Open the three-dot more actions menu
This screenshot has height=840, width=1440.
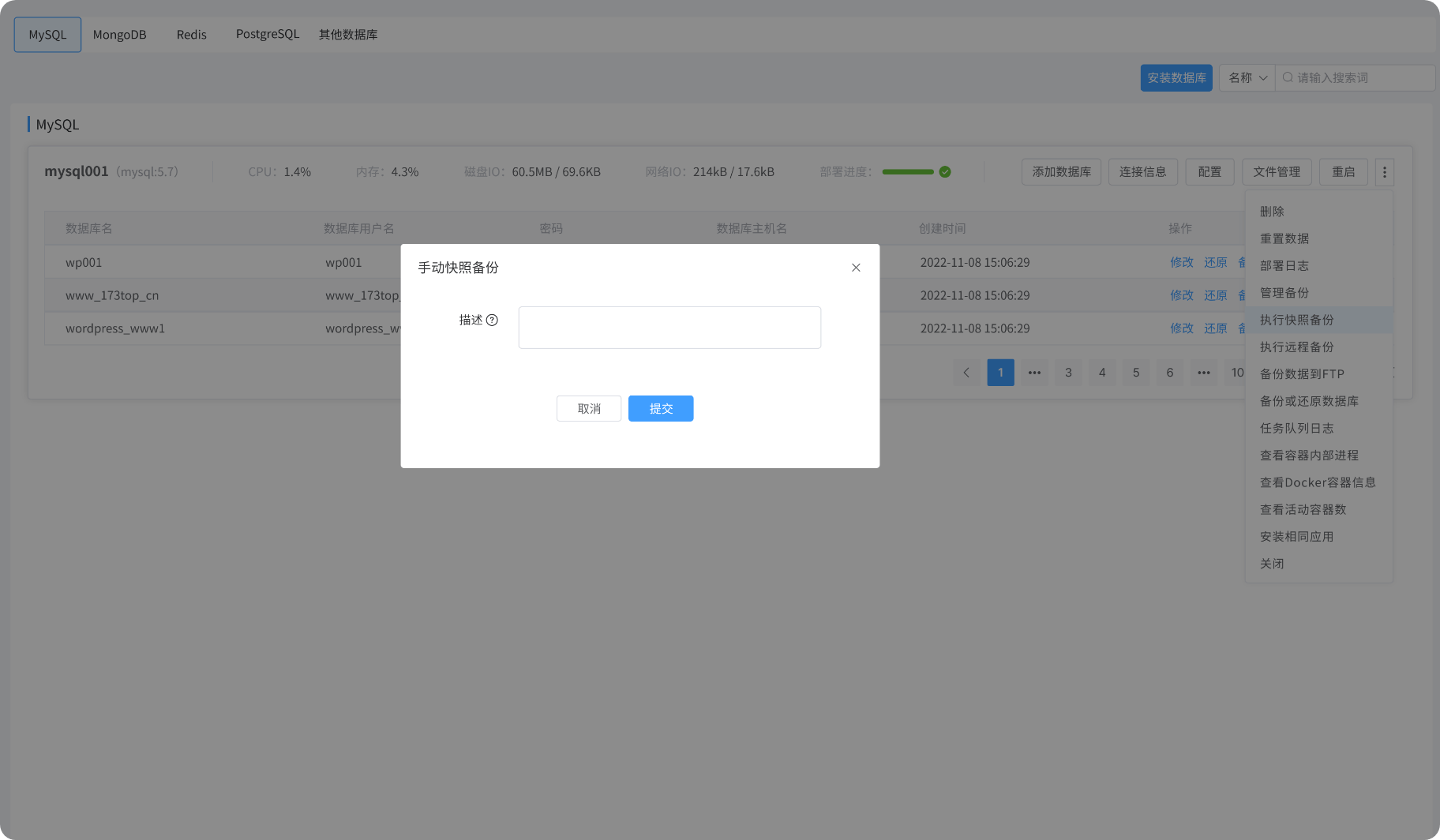point(1384,172)
